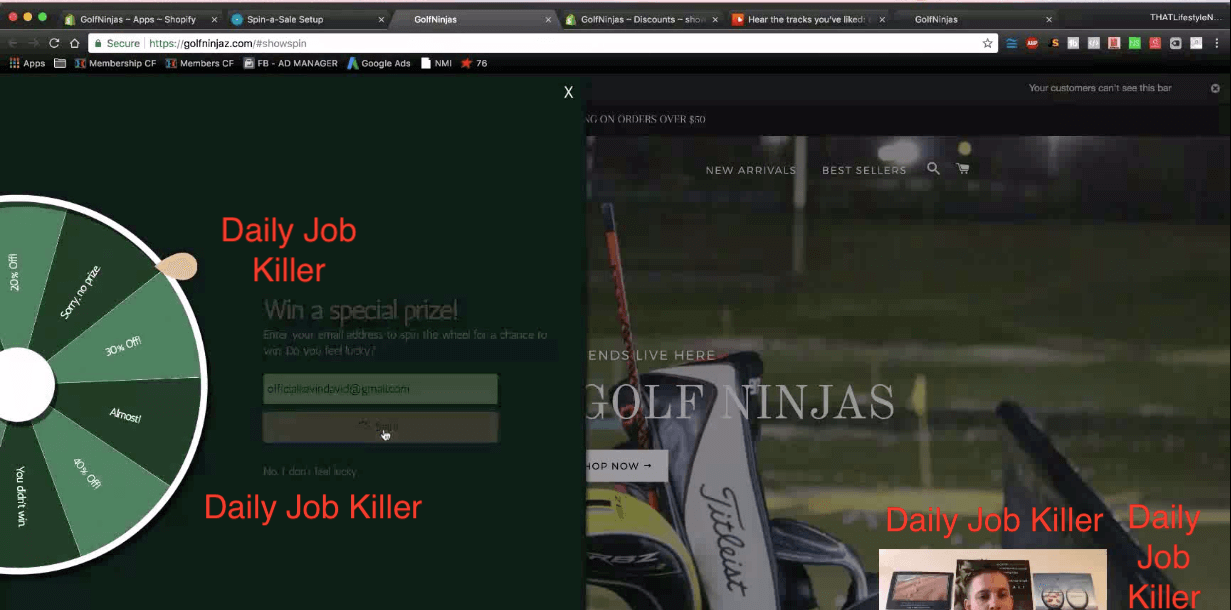Open the store search magnifier icon
The width and height of the screenshot is (1231, 610).
point(933,169)
